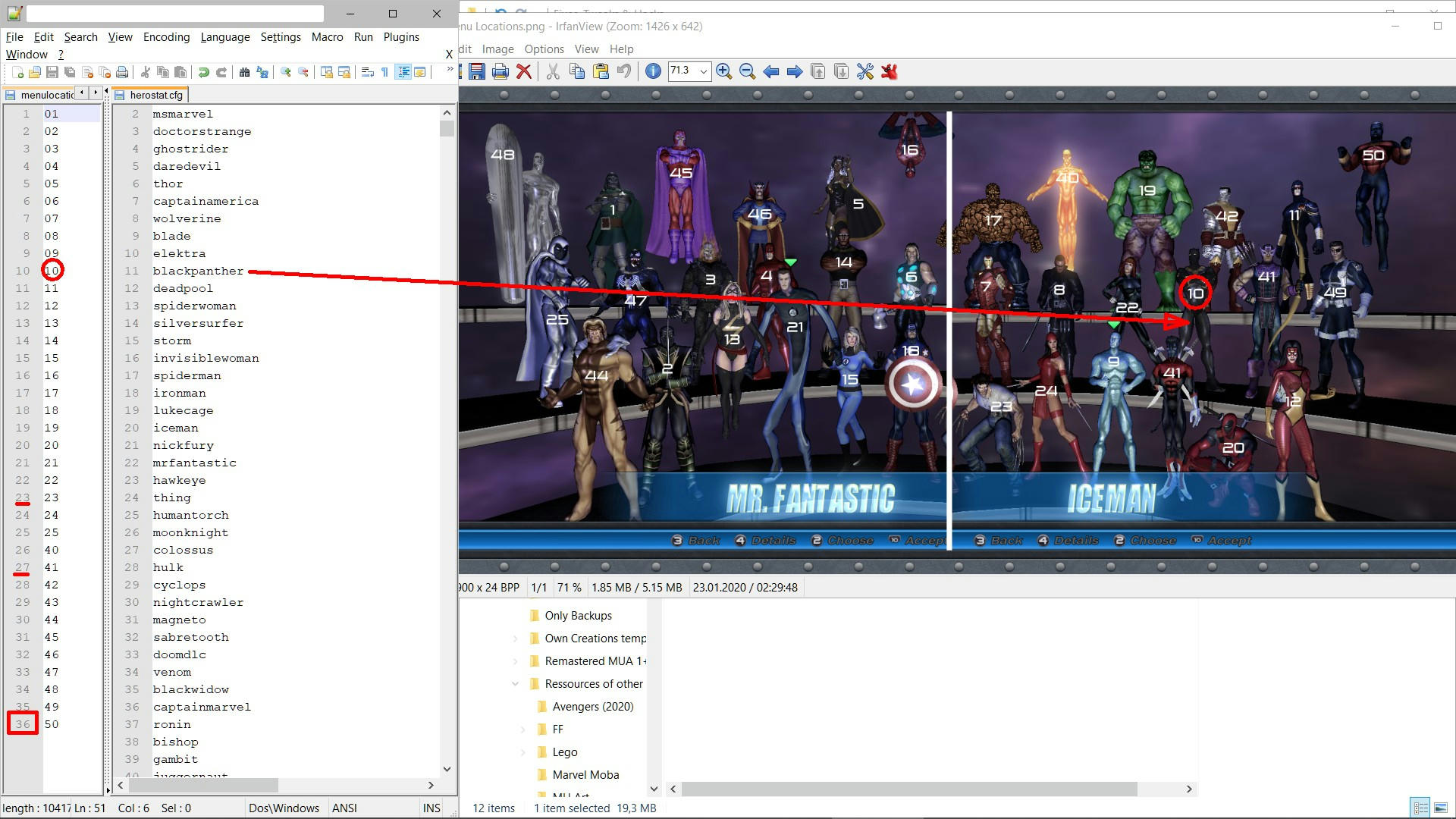
Task: Click IrfanView next page icon
Action: (841, 71)
